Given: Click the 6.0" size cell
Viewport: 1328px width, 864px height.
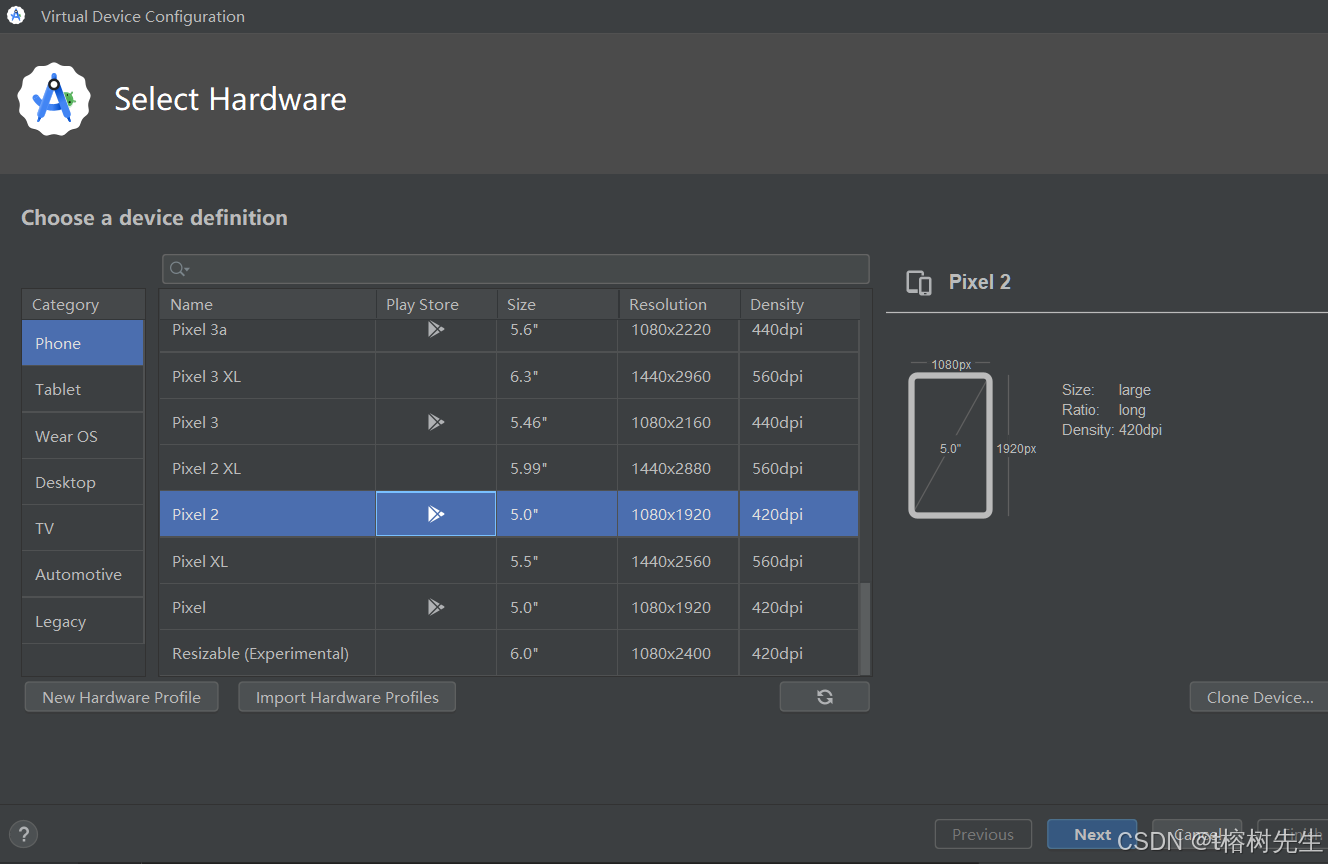Looking at the screenshot, I should [x=557, y=653].
